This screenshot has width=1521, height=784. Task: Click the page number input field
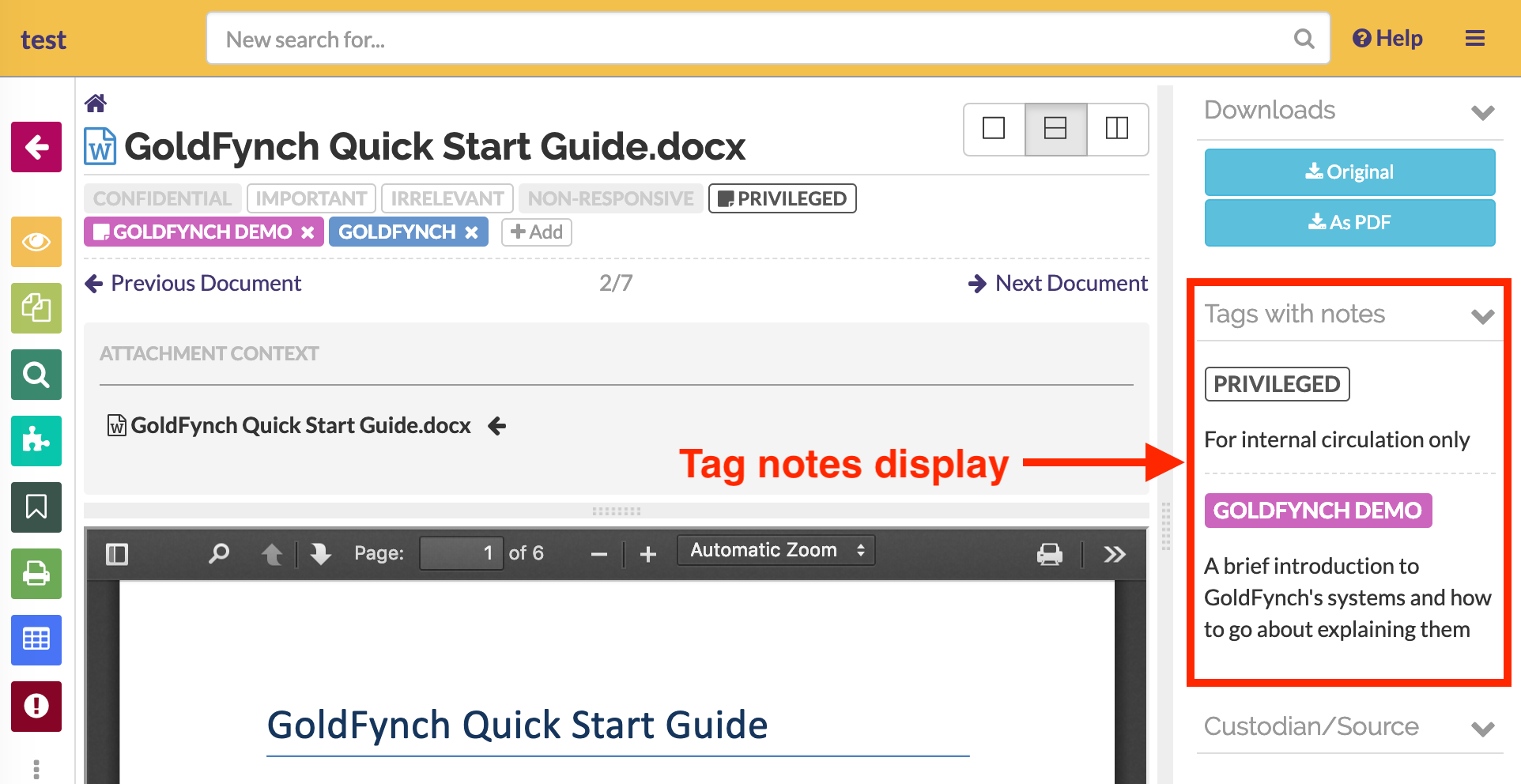(x=461, y=553)
